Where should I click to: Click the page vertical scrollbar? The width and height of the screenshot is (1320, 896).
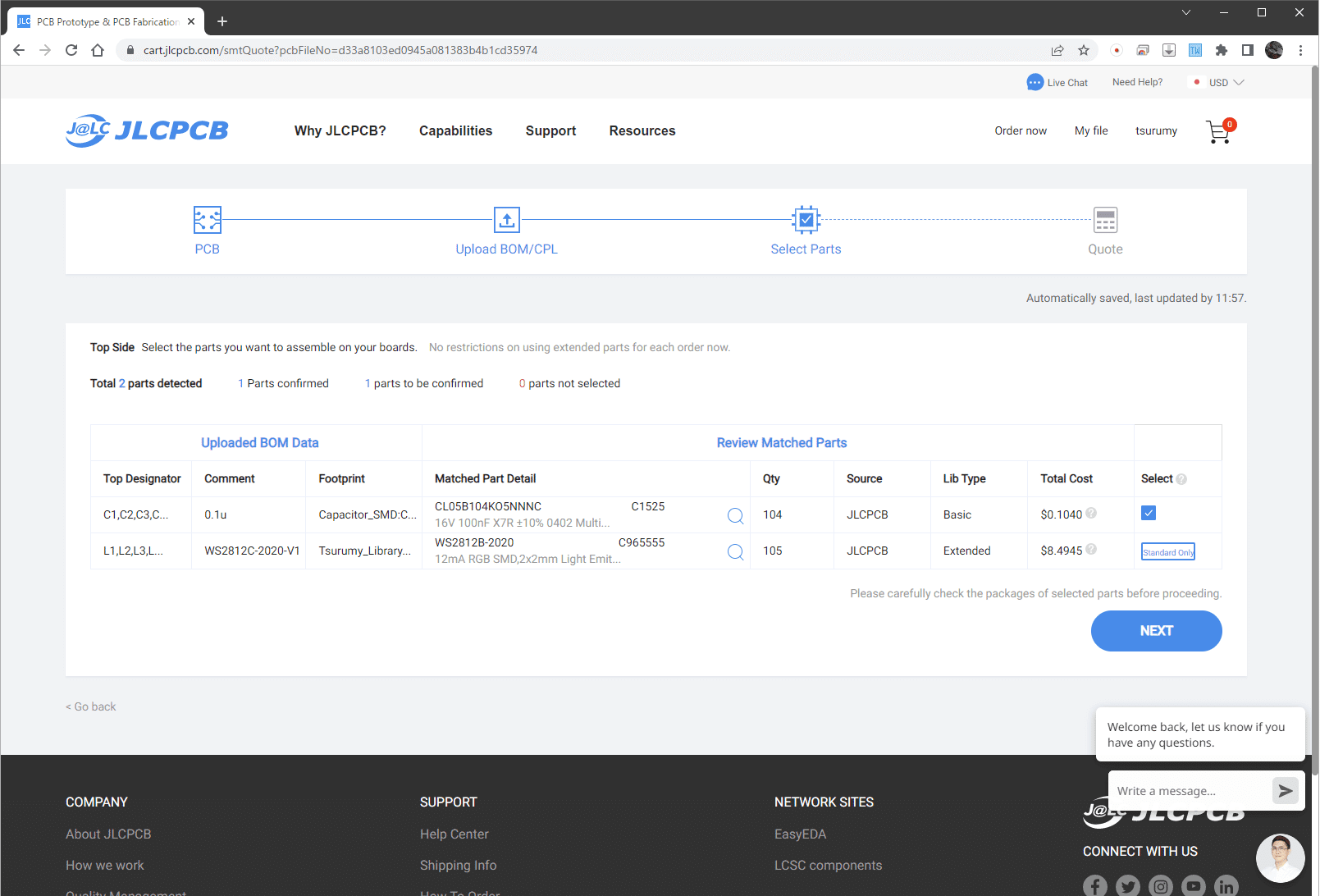pyautogui.click(x=1314, y=418)
